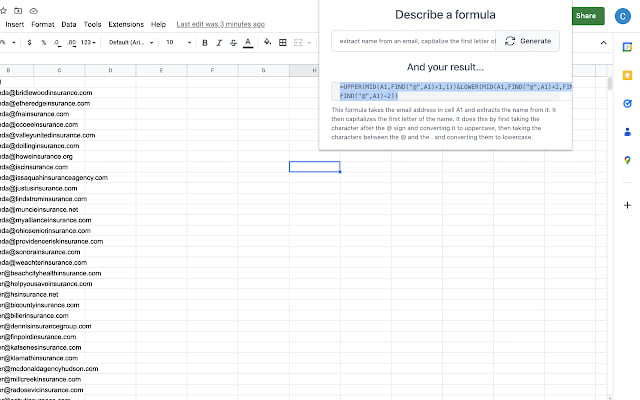The height and width of the screenshot is (400, 640).
Task: Select the highlighted spreadsheet cell in column H
Action: [x=314, y=167]
